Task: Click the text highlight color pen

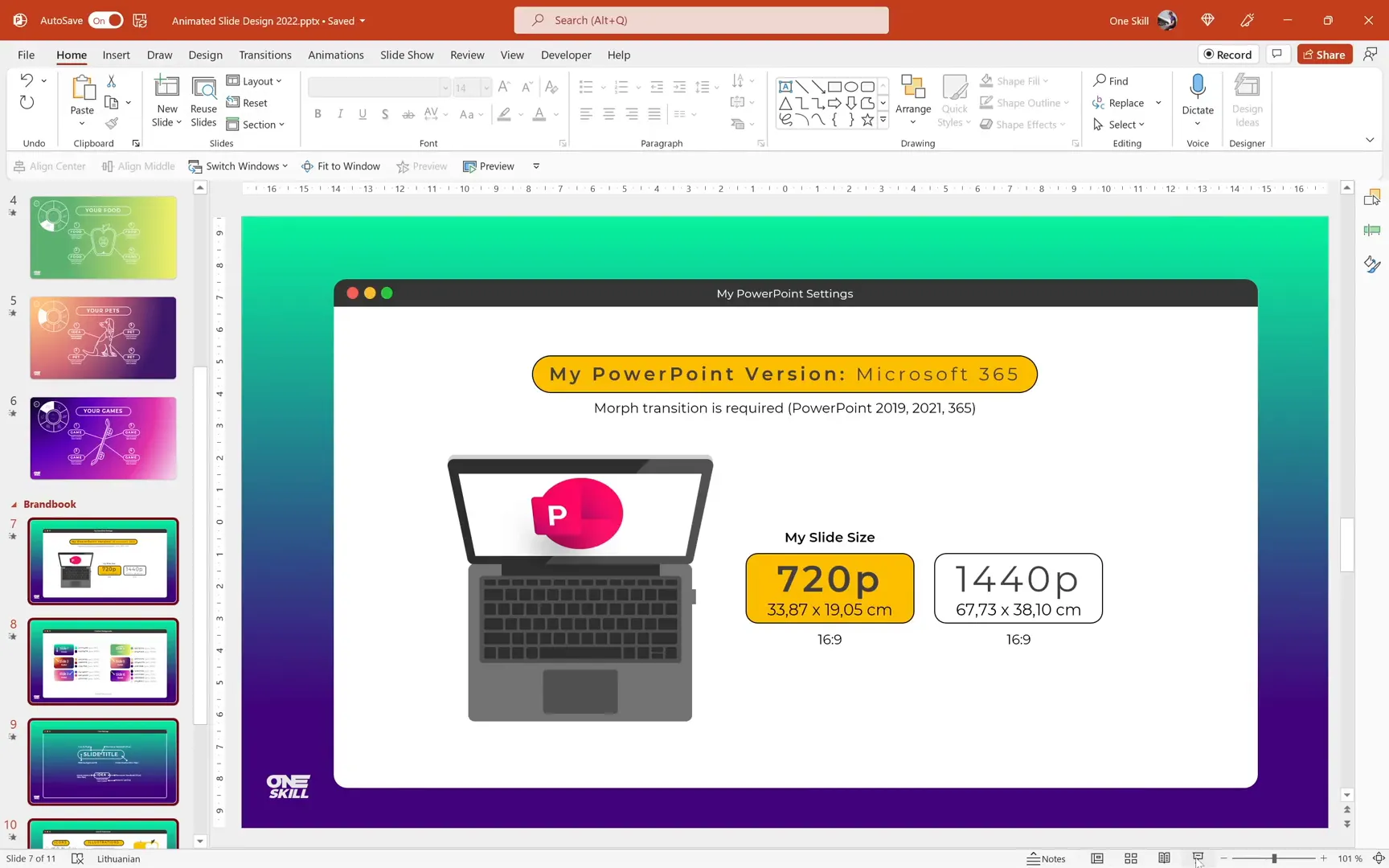Action: (x=504, y=114)
